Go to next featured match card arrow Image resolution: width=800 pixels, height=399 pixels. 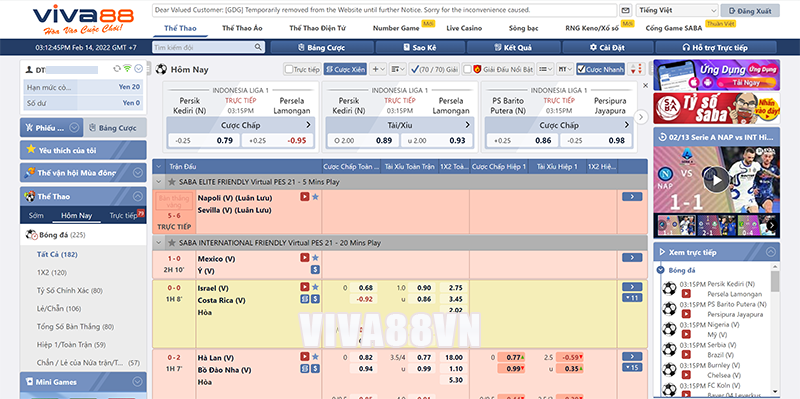[641, 117]
